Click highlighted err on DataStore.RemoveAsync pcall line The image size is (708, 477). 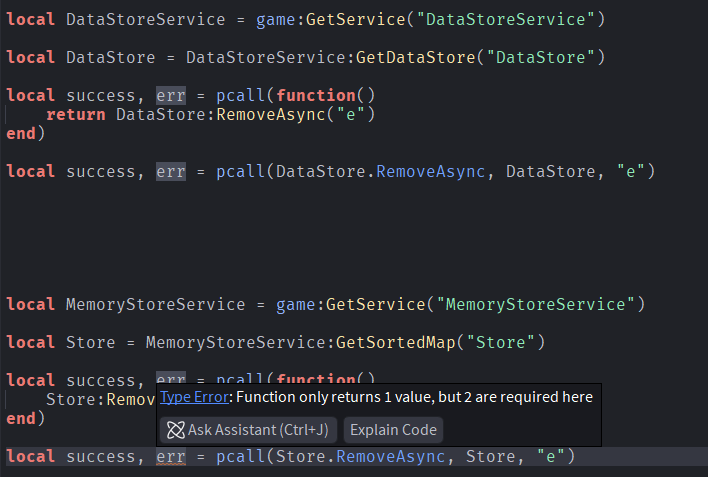[x=171, y=172]
